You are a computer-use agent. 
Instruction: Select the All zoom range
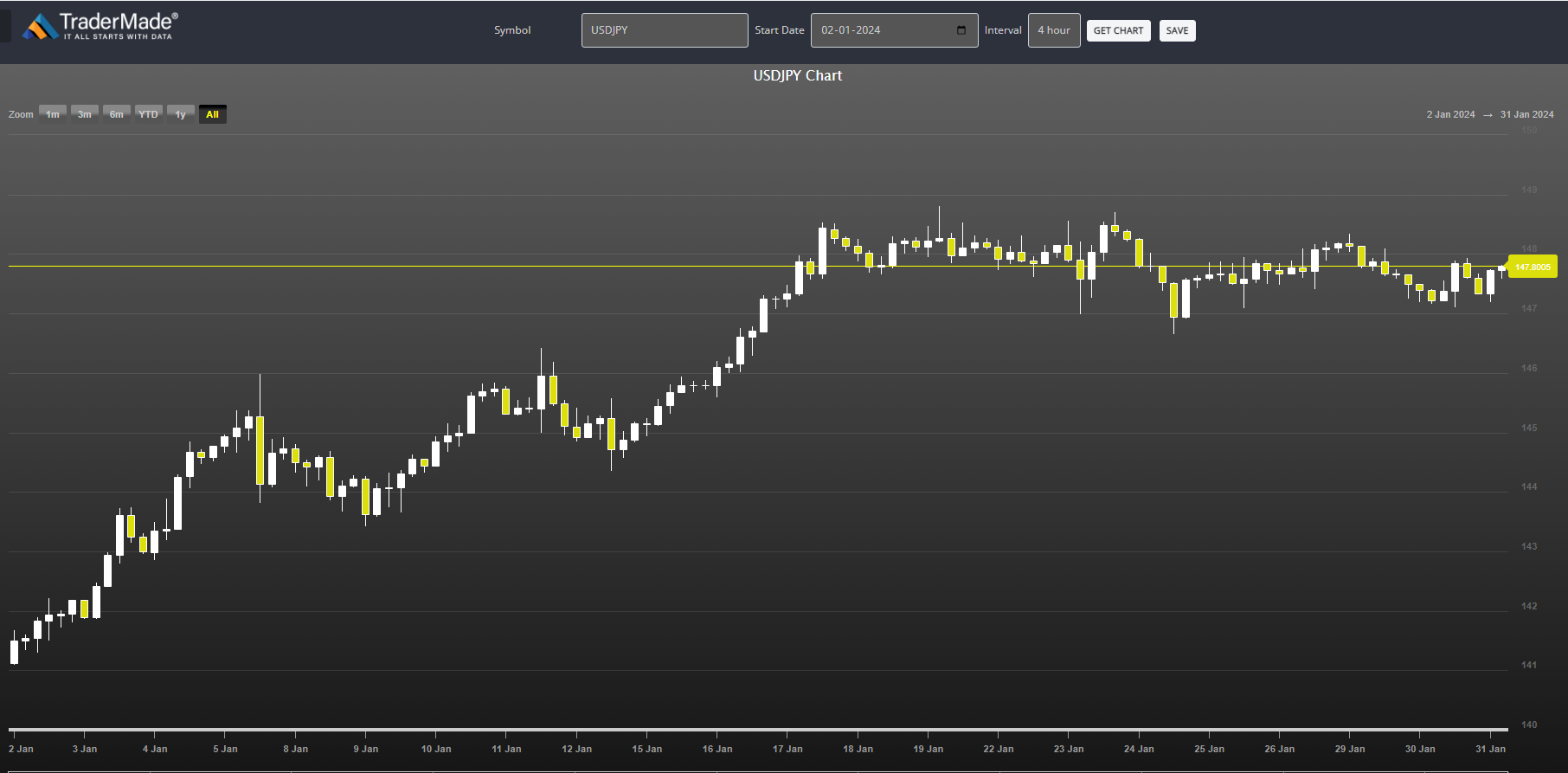tap(213, 114)
